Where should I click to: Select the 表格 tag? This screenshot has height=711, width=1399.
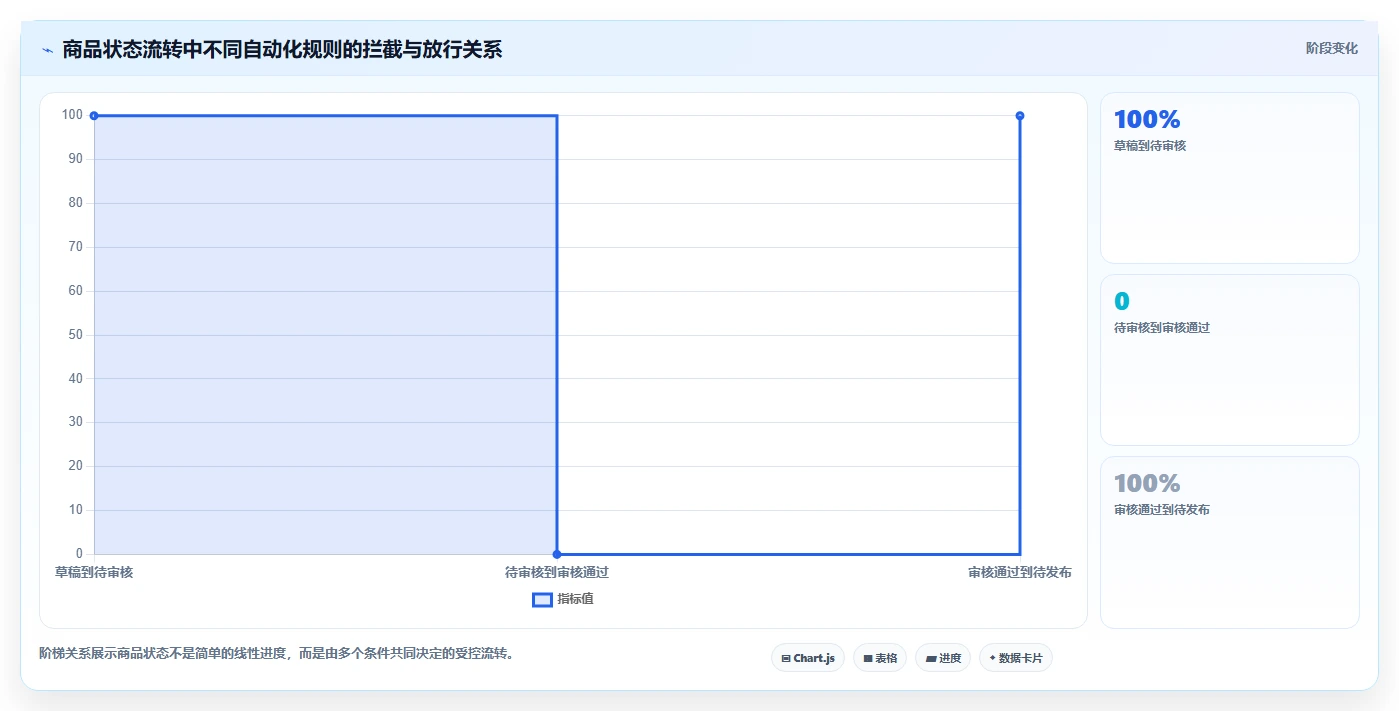(880, 658)
